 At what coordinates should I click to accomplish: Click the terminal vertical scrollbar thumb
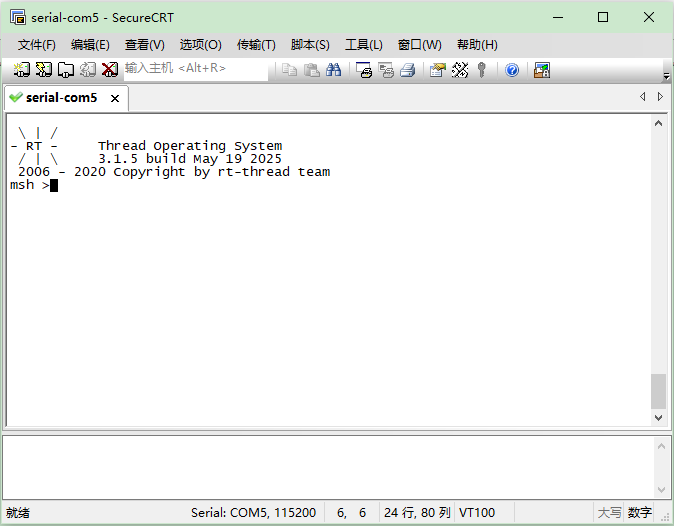coord(658,391)
